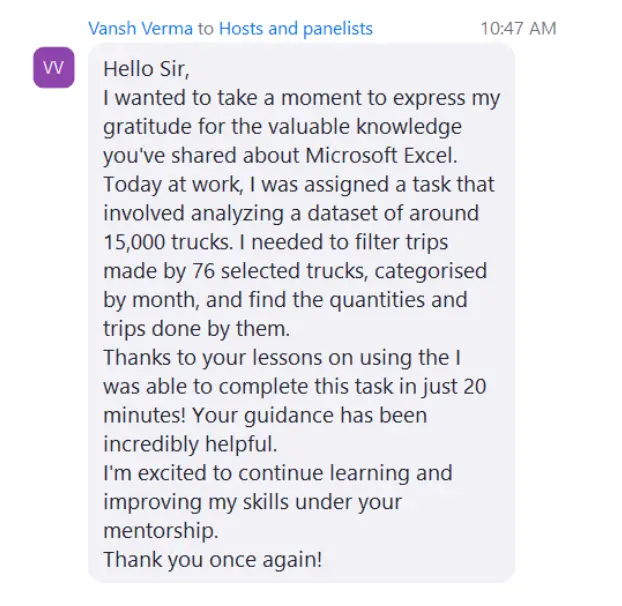Click the 'incredibly helpful.' line
The height and width of the screenshot is (606, 622).
tap(190, 444)
